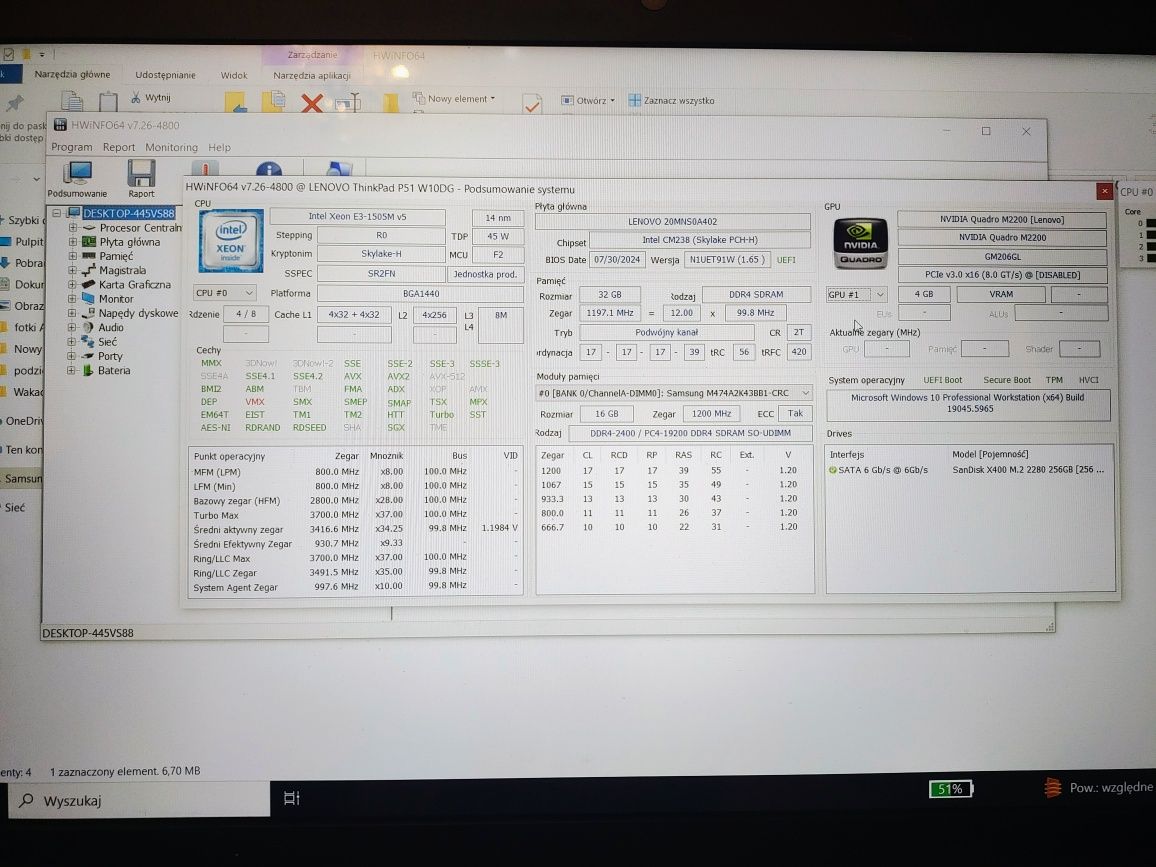The width and height of the screenshot is (1156, 867).
Task: Click the Nowy element button in Explorer
Action: point(453,98)
